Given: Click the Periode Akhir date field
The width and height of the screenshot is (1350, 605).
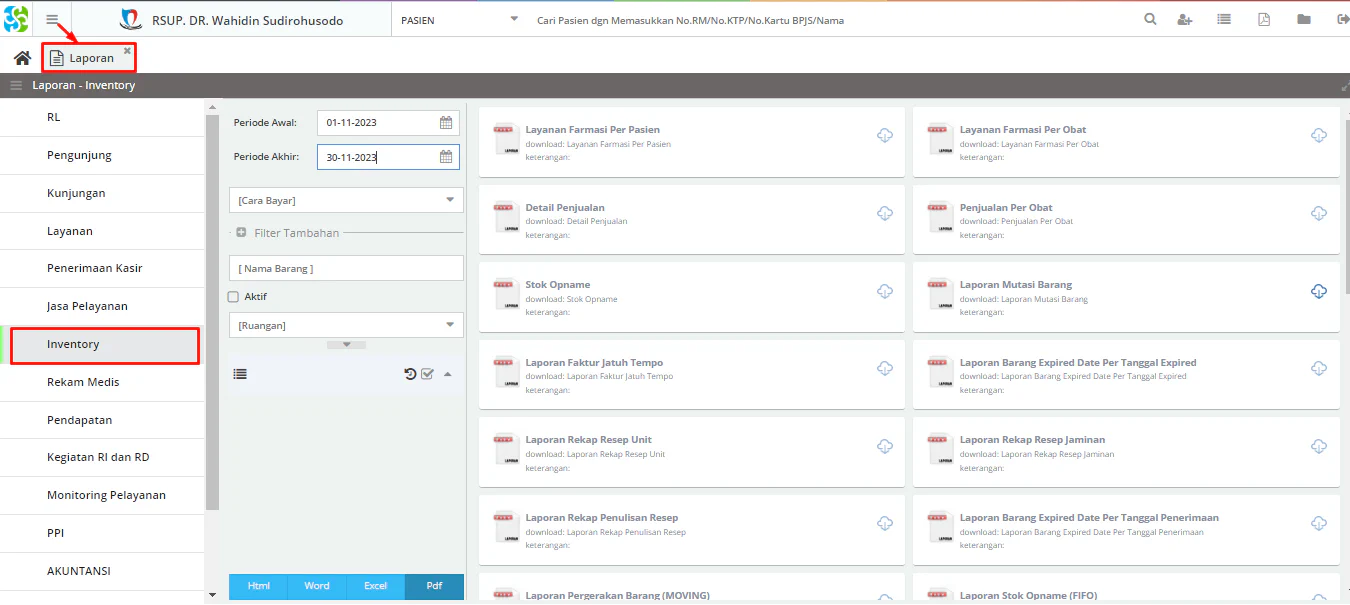Looking at the screenshot, I should click(388, 157).
